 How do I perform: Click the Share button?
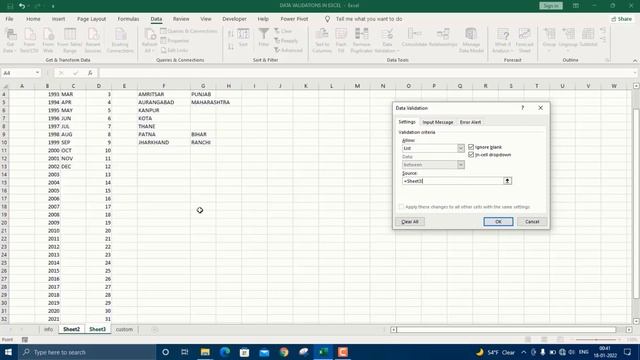[x=621, y=19]
